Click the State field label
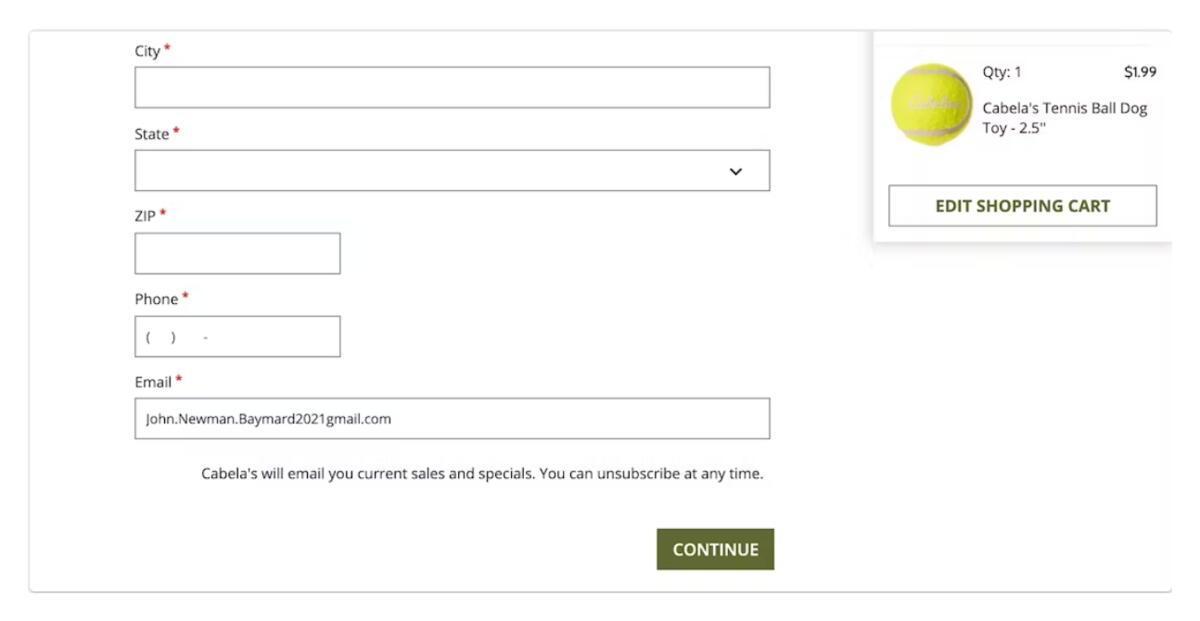 [x=152, y=134]
